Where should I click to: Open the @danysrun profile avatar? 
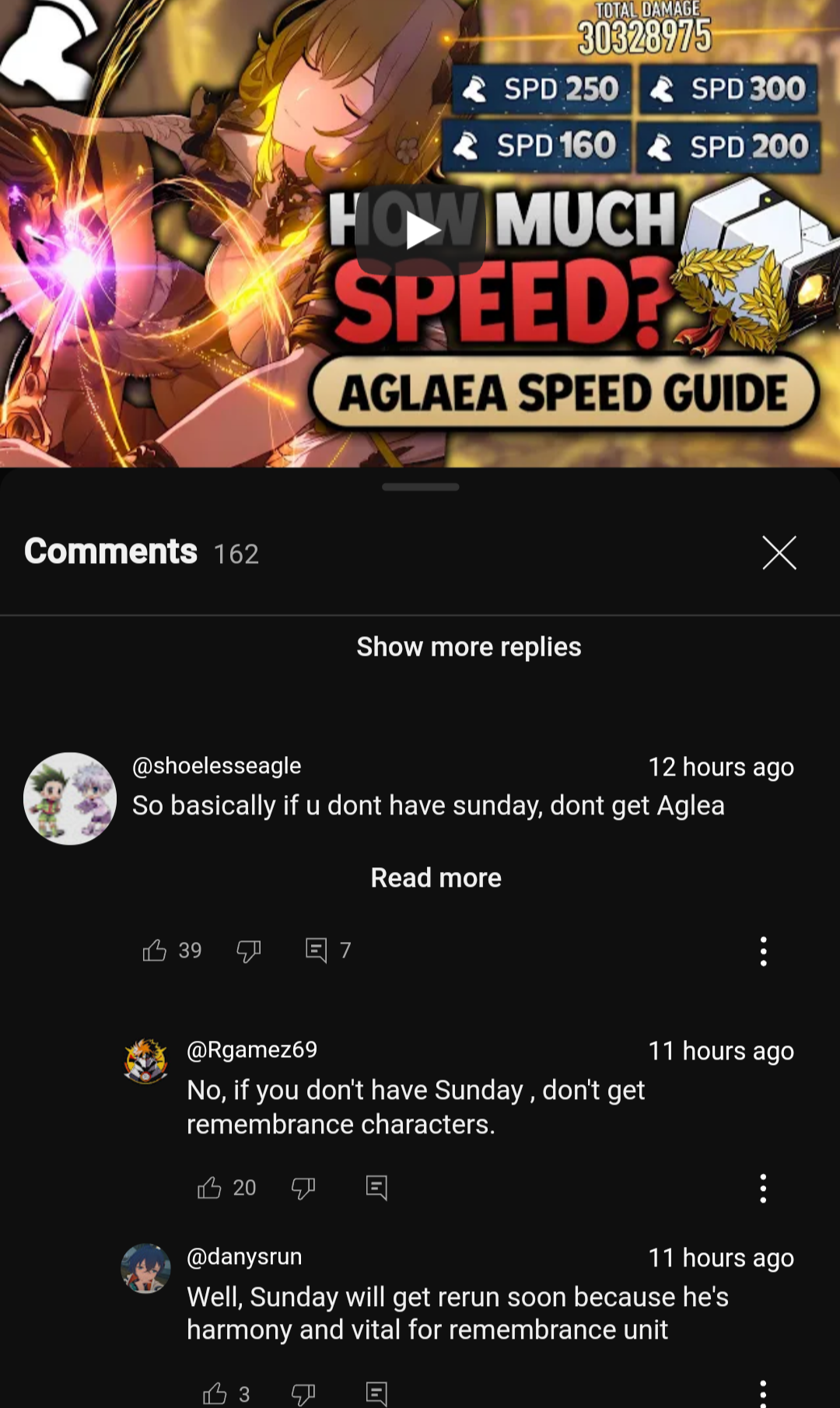[x=145, y=1268]
